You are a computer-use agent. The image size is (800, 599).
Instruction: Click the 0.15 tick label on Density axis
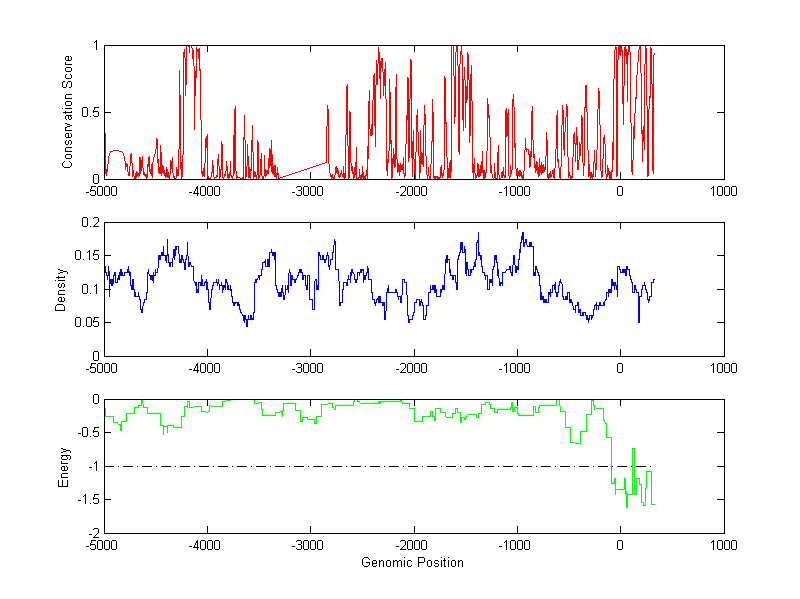(x=86, y=255)
